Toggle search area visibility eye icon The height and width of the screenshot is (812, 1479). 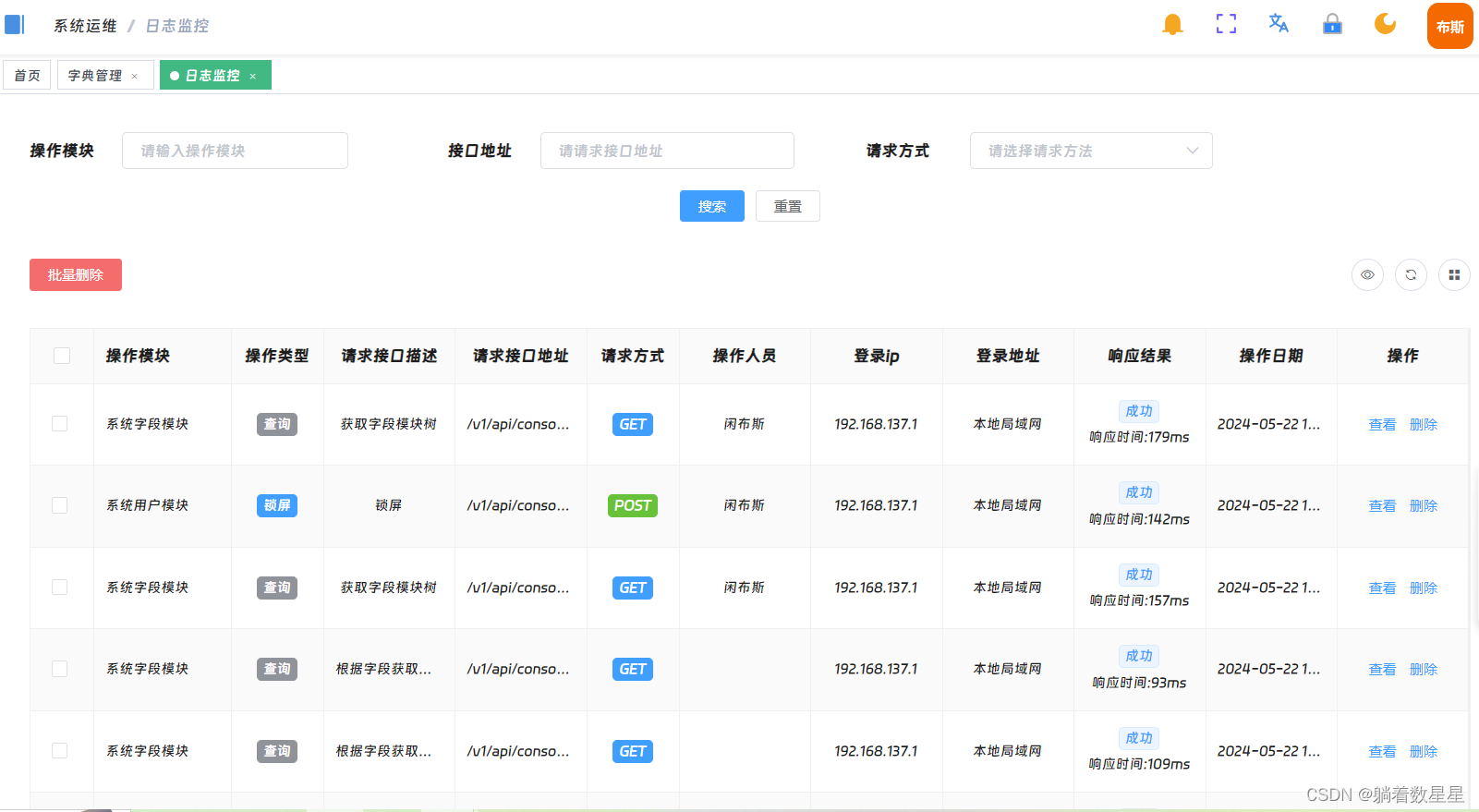(1367, 274)
